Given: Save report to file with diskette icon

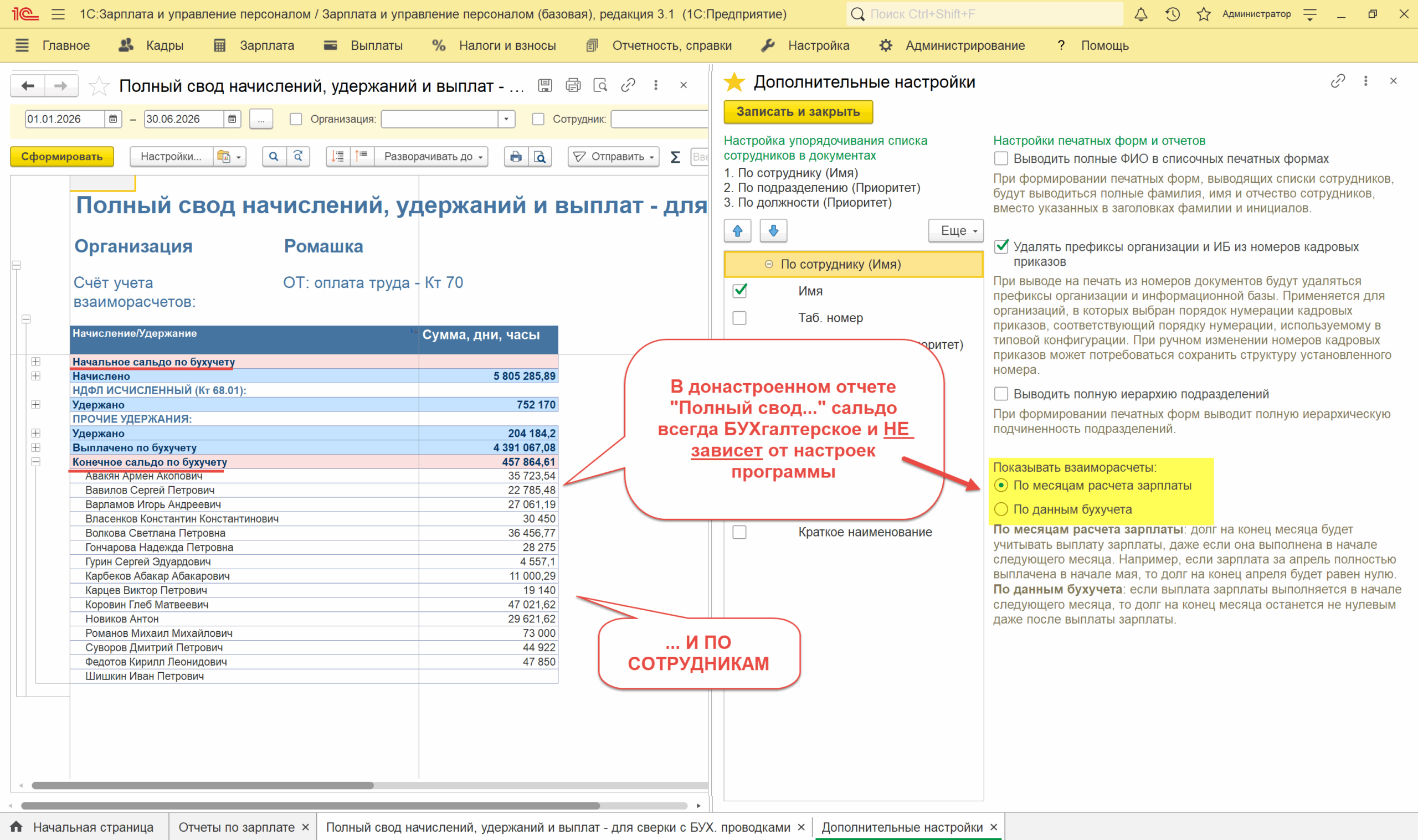Looking at the screenshot, I should coord(544,85).
